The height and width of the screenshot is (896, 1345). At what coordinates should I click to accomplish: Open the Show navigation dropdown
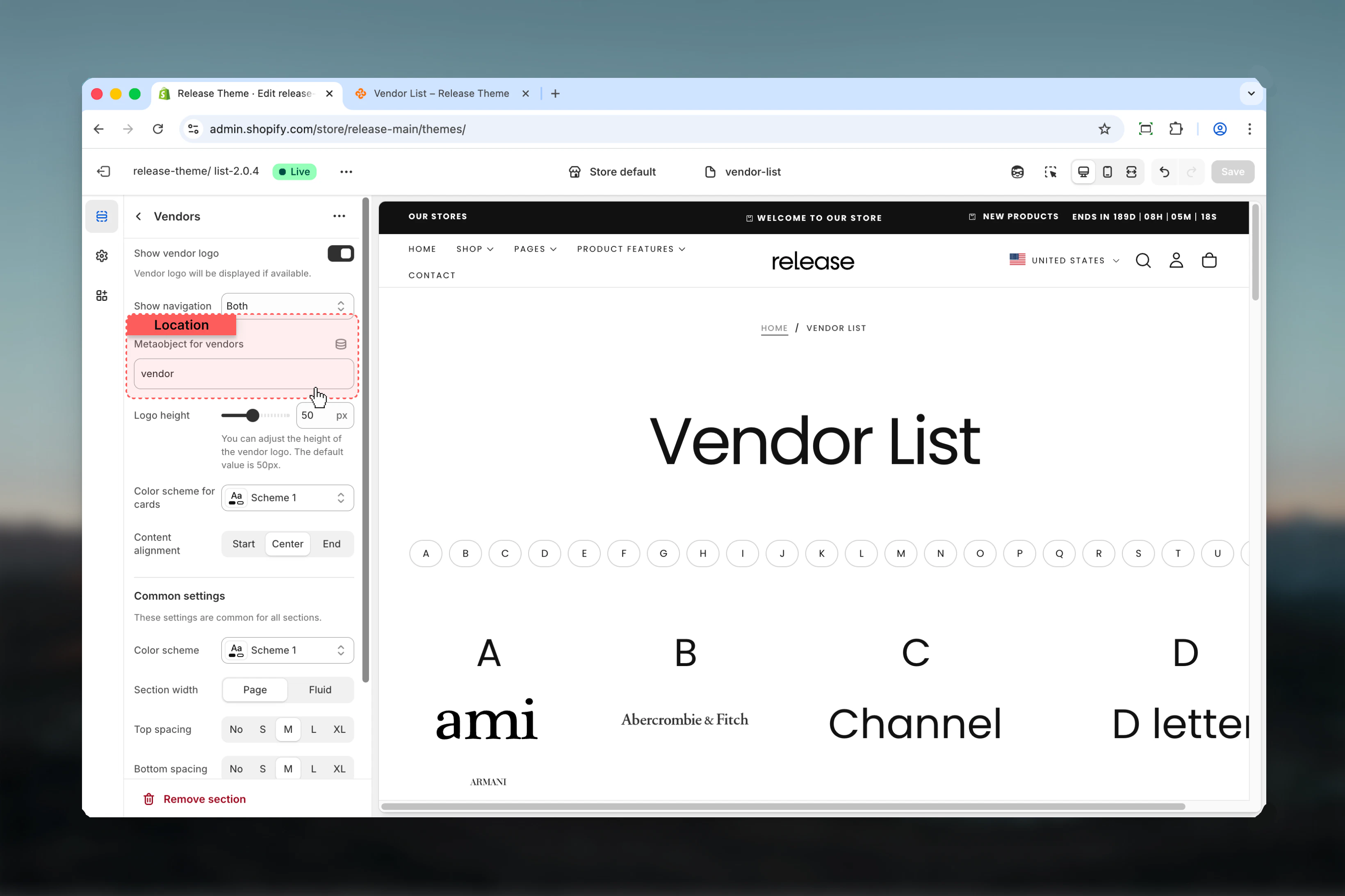tap(287, 306)
